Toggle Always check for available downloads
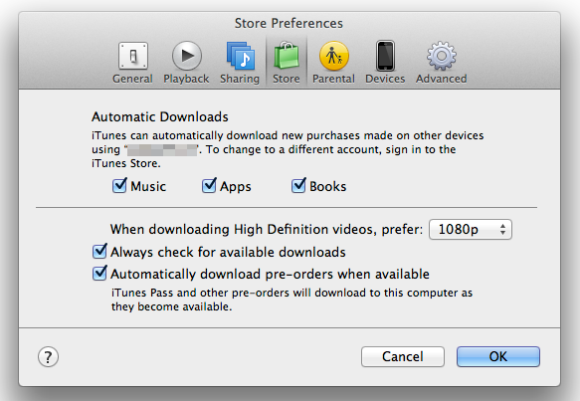 100,251
